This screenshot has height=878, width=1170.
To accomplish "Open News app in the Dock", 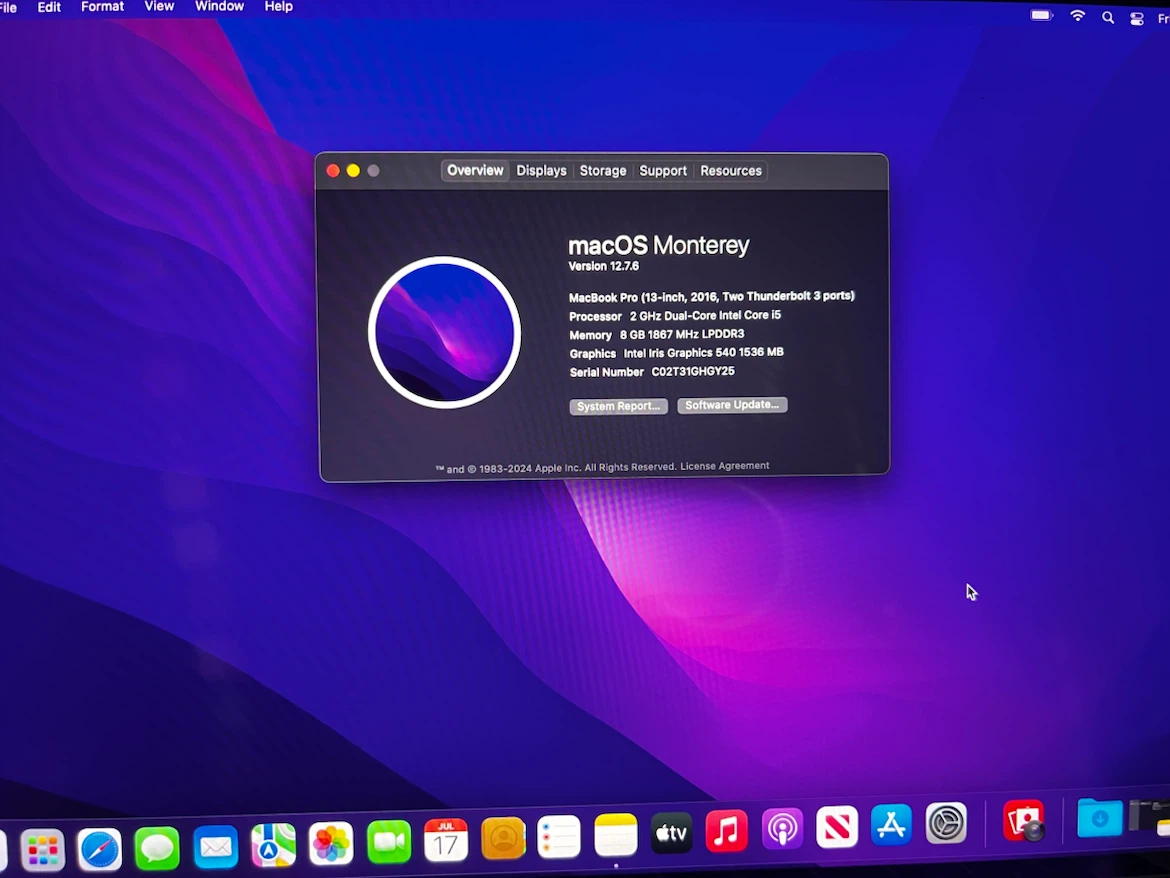I will [x=837, y=827].
